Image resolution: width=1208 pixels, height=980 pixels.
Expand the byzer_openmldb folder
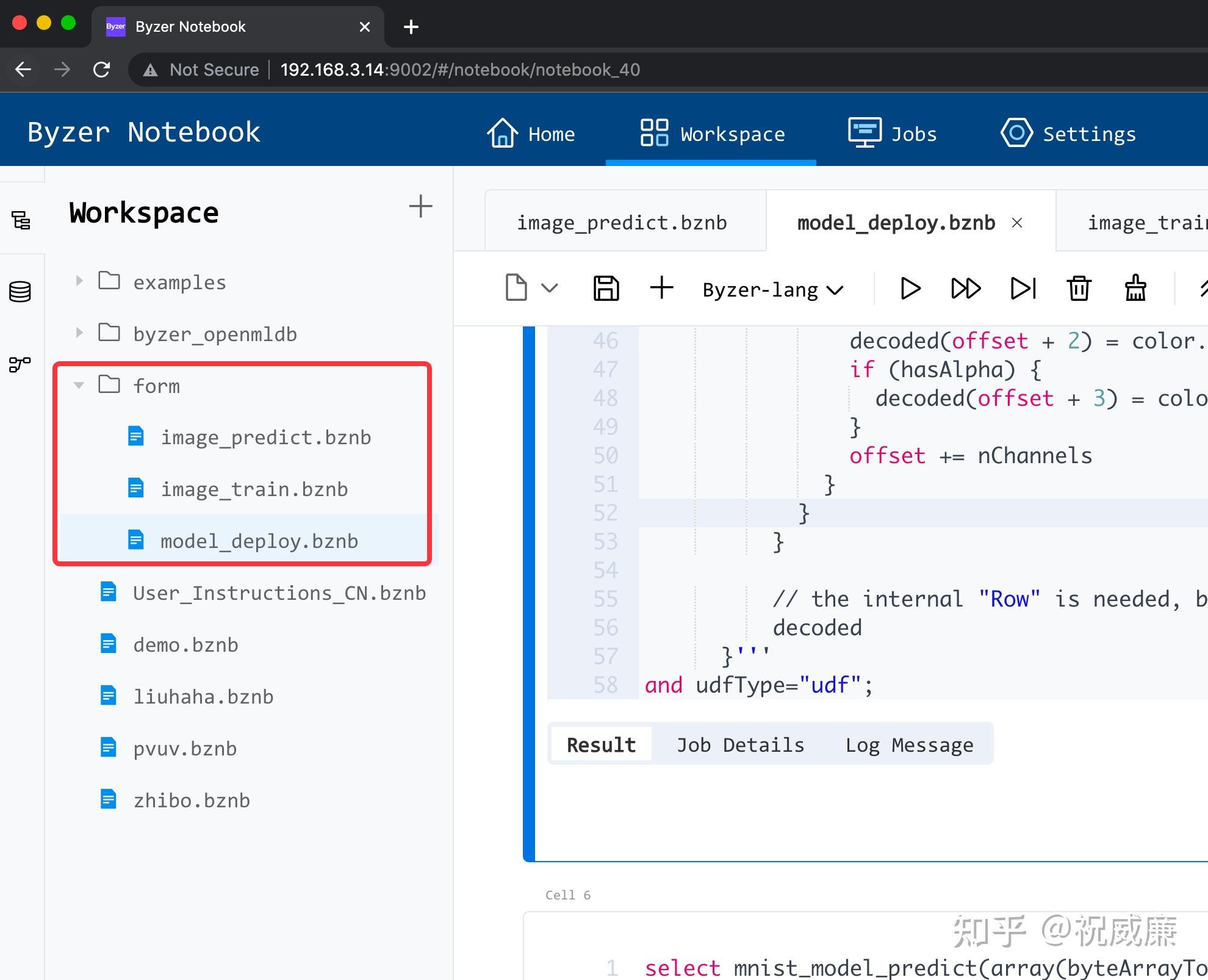[x=79, y=333]
